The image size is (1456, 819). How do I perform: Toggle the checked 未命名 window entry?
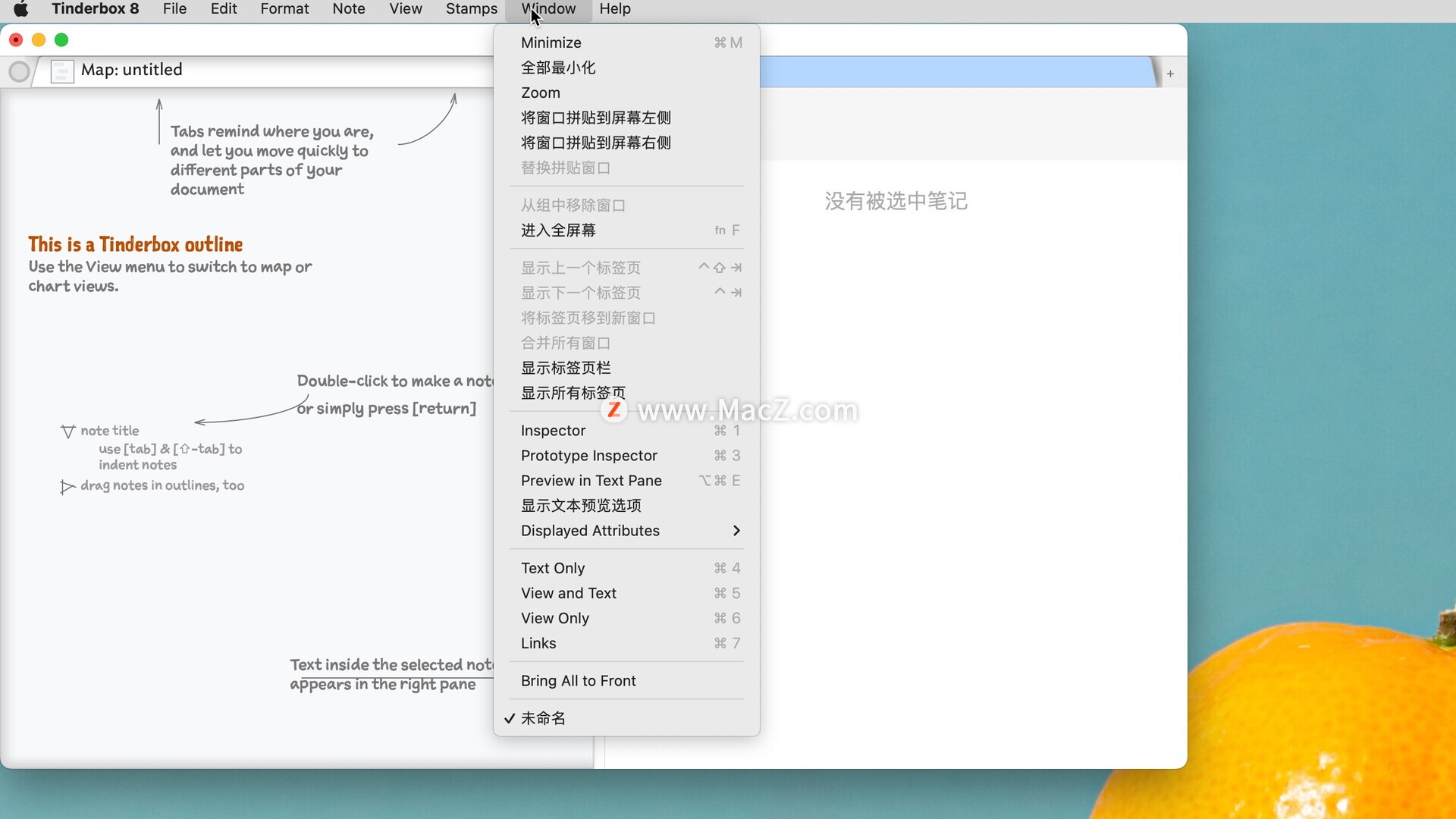point(626,718)
